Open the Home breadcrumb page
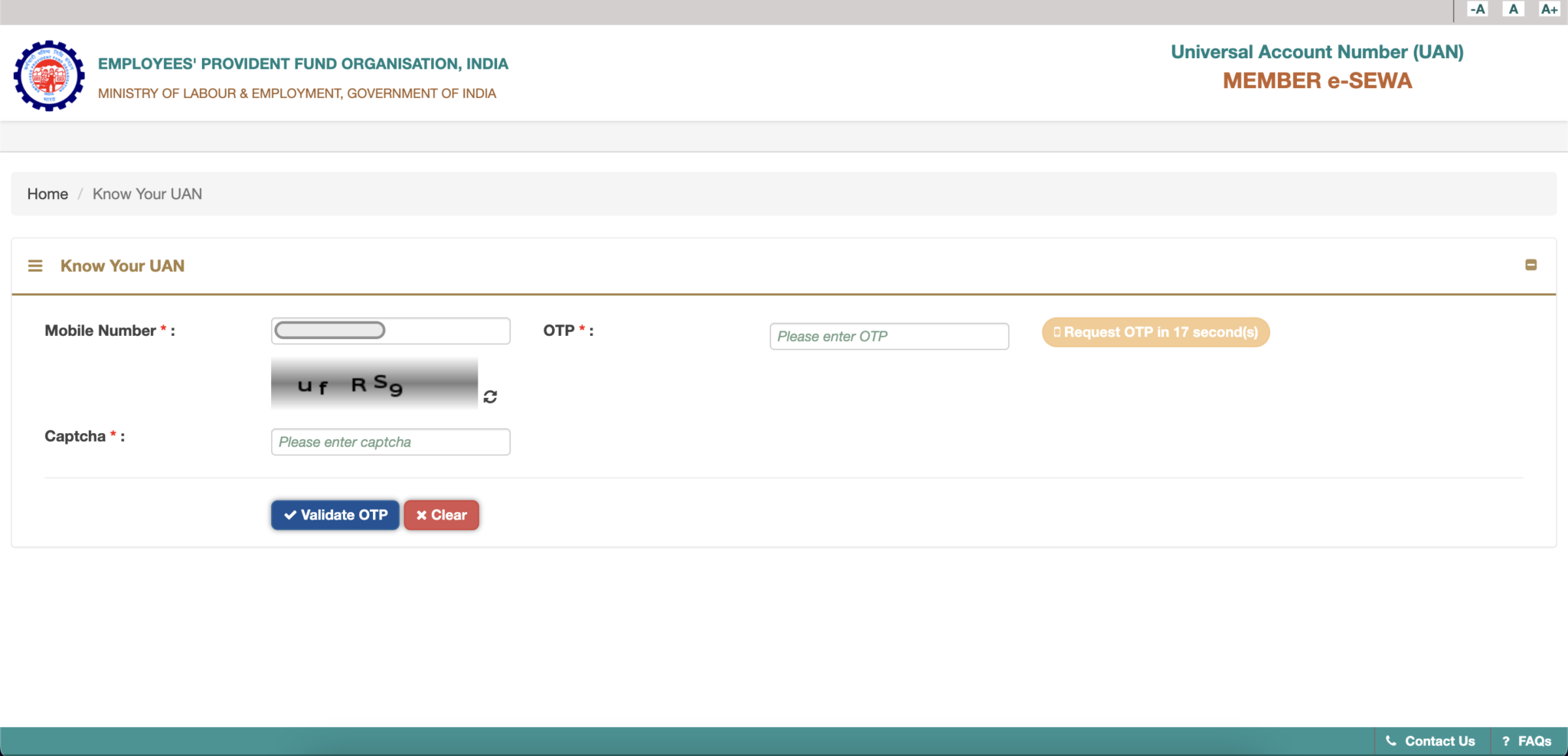 [47, 194]
